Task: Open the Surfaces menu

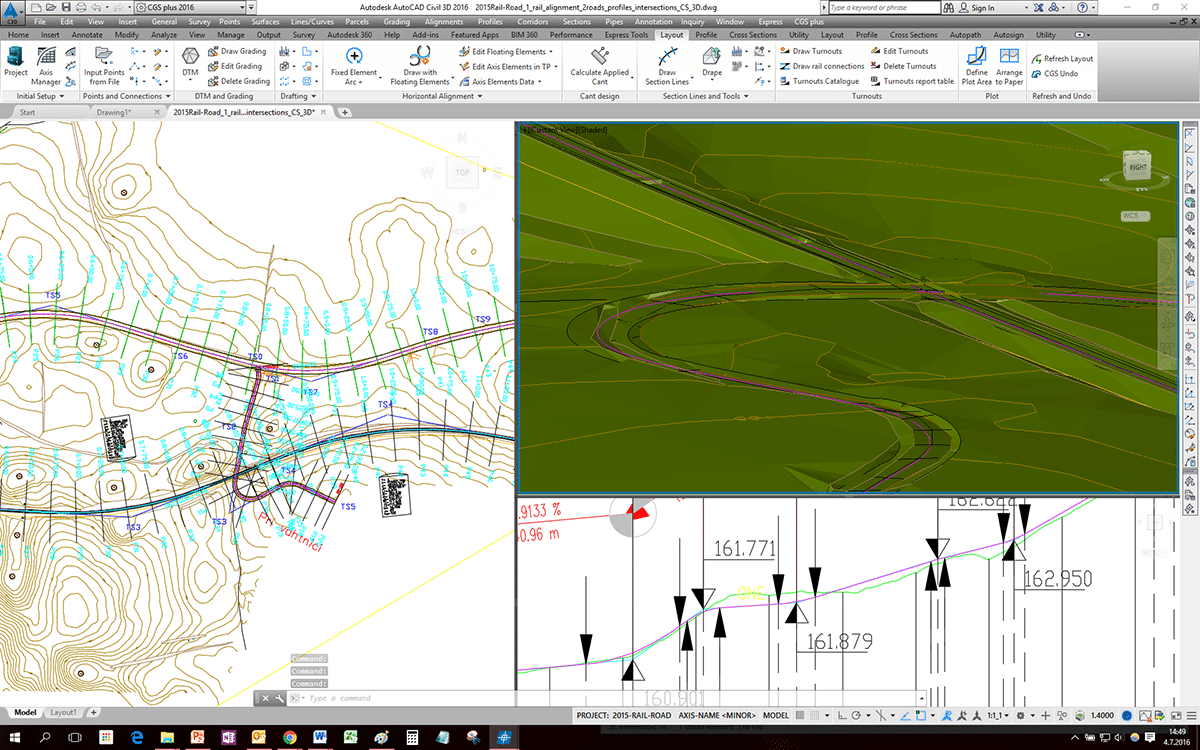Action: pos(265,21)
